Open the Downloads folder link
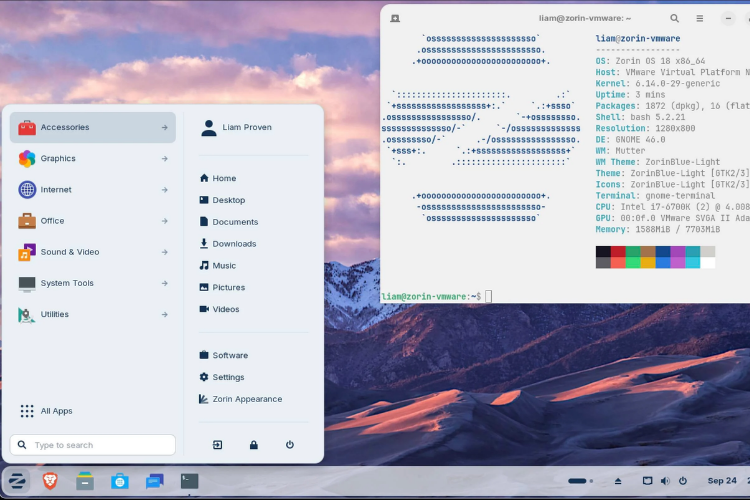The height and width of the screenshot is (500, 750). tap(228, 244)
